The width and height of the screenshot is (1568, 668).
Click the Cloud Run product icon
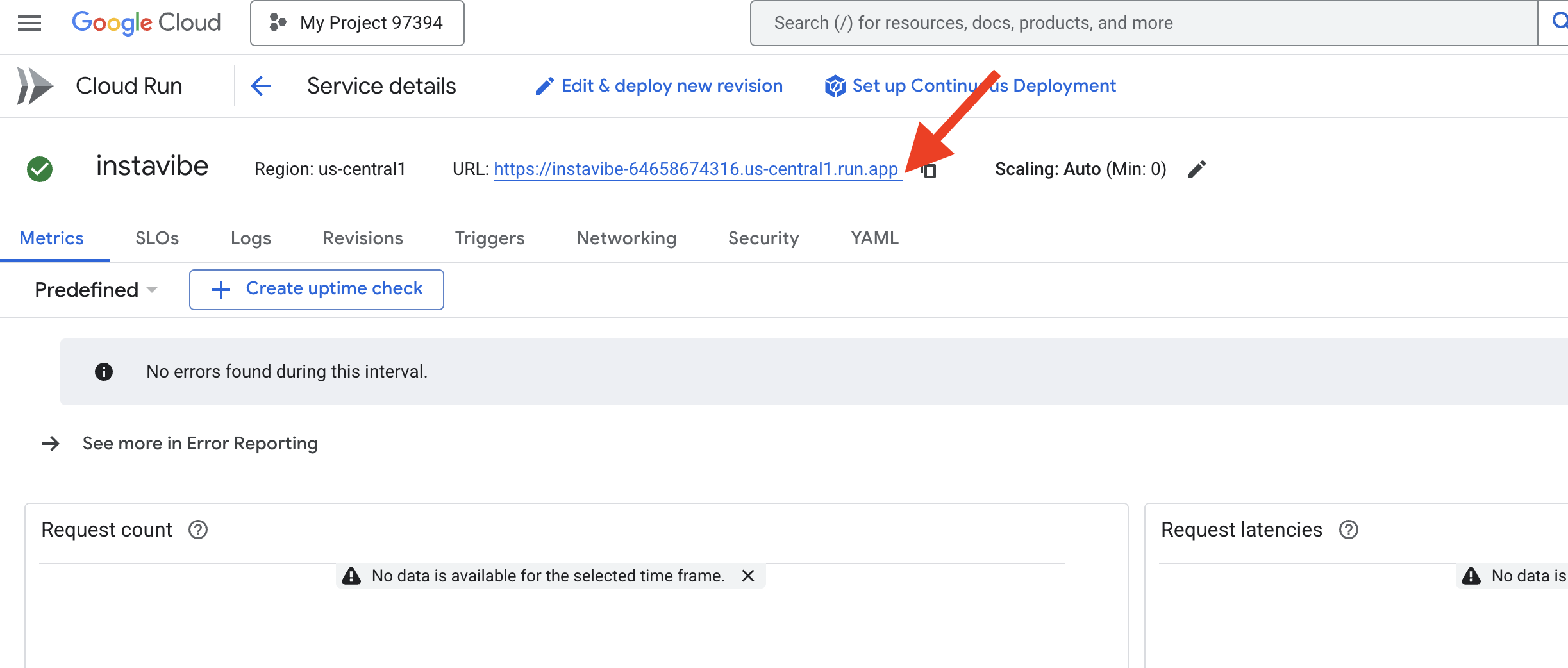click(x=35, y=86)
